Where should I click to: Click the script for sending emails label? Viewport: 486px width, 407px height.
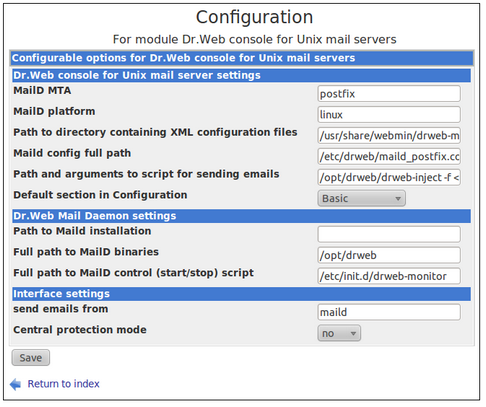[x=146, y=174]
